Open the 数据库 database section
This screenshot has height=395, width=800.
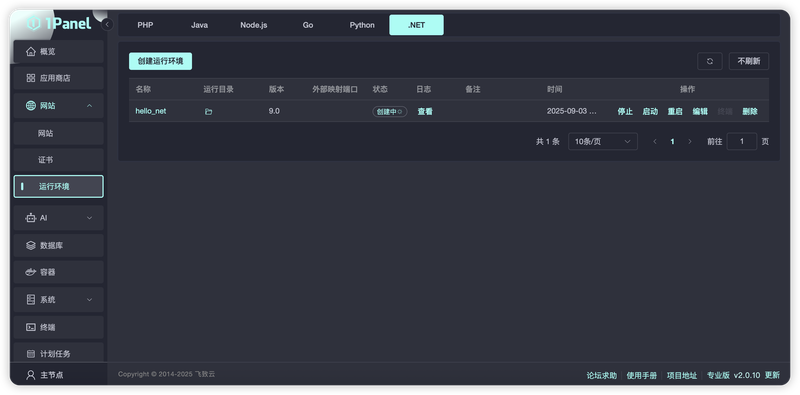pos(59,245)
